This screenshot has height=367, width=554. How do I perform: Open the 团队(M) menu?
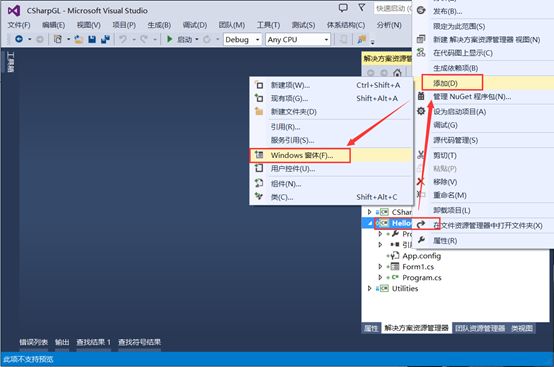tap(232, 25)
